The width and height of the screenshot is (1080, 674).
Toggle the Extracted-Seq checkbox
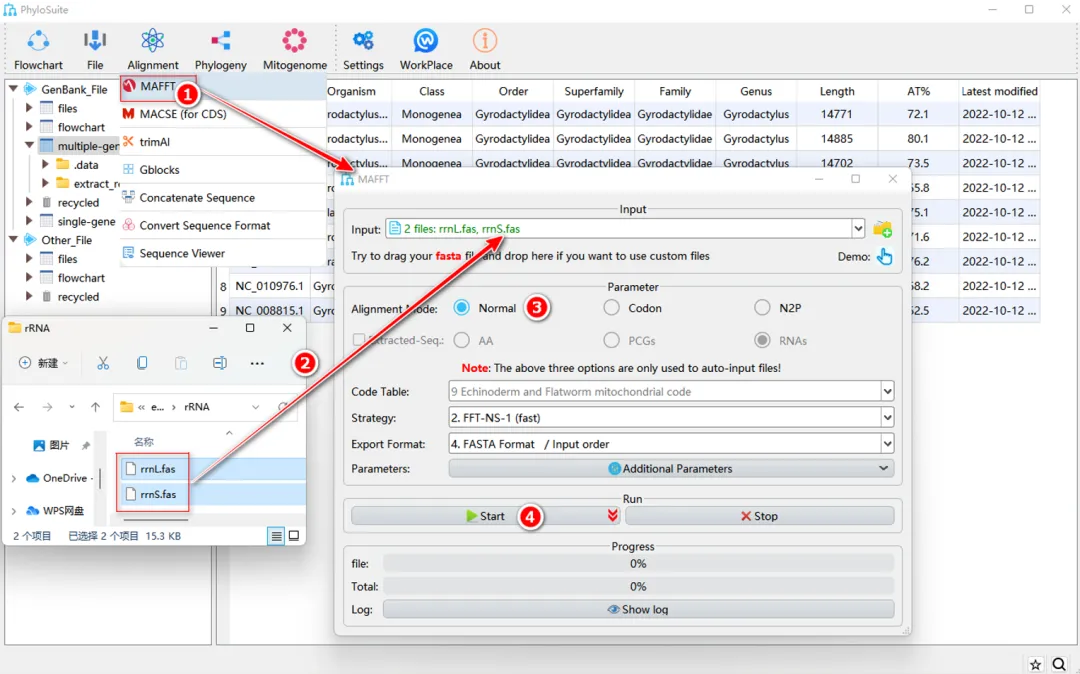[x=358, y=339]
